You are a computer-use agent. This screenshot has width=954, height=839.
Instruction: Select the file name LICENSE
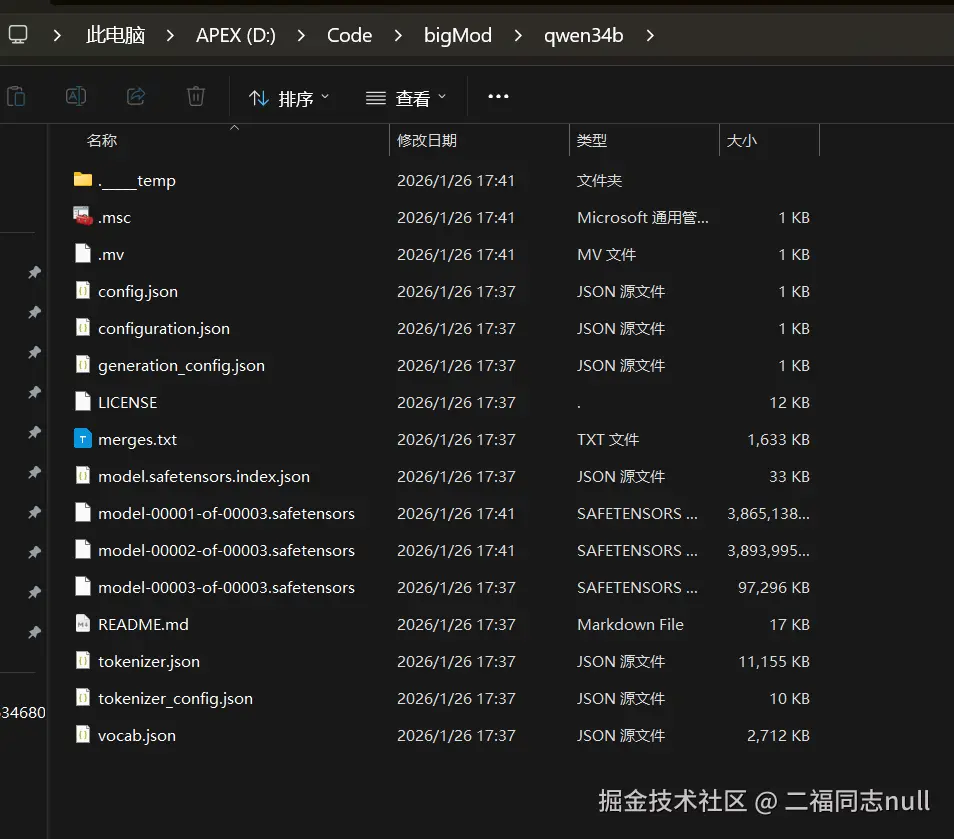click(x=127, y=403)
